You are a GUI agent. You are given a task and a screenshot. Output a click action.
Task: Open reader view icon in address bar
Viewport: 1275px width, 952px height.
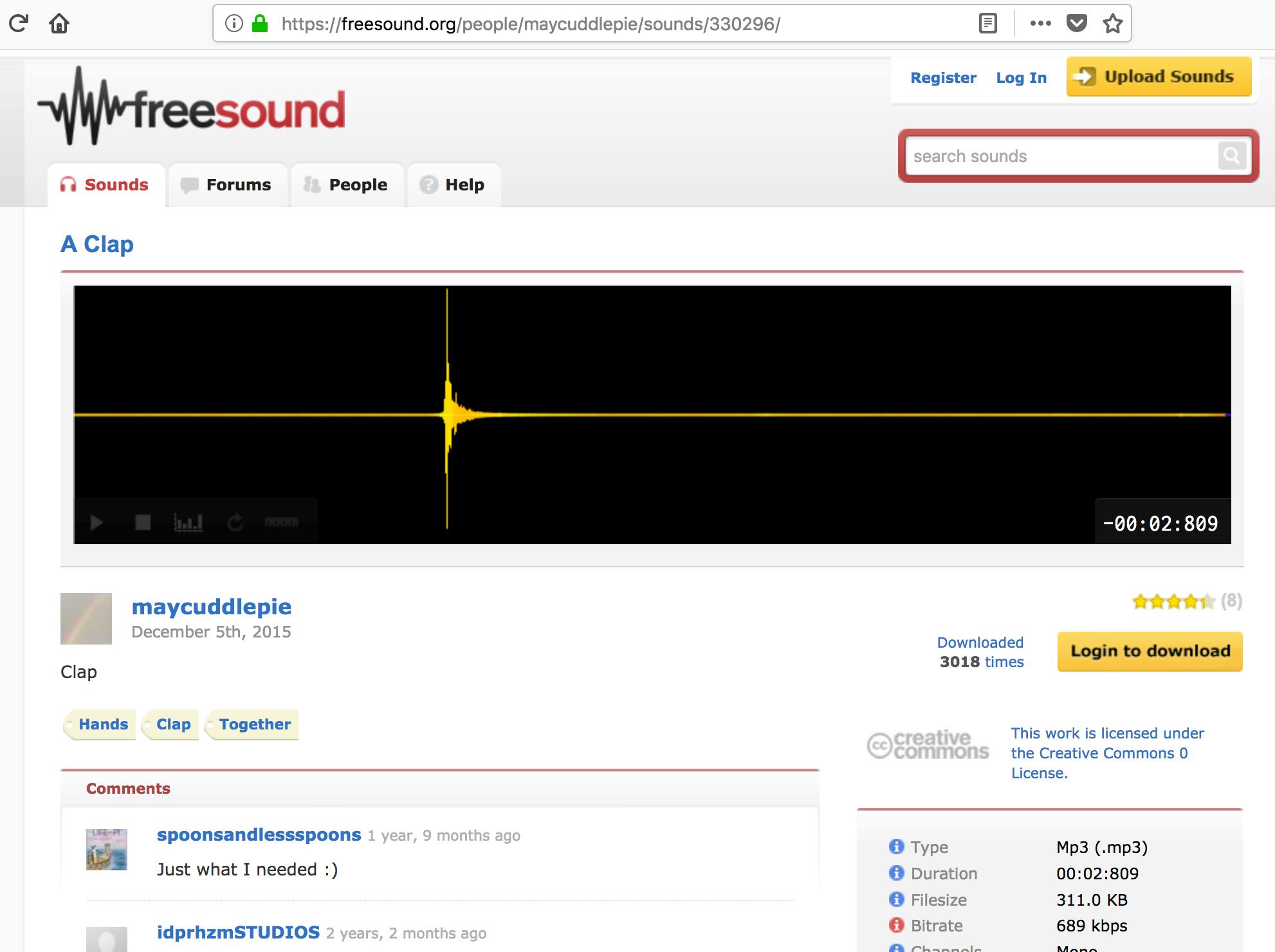(x=988, y=24)
